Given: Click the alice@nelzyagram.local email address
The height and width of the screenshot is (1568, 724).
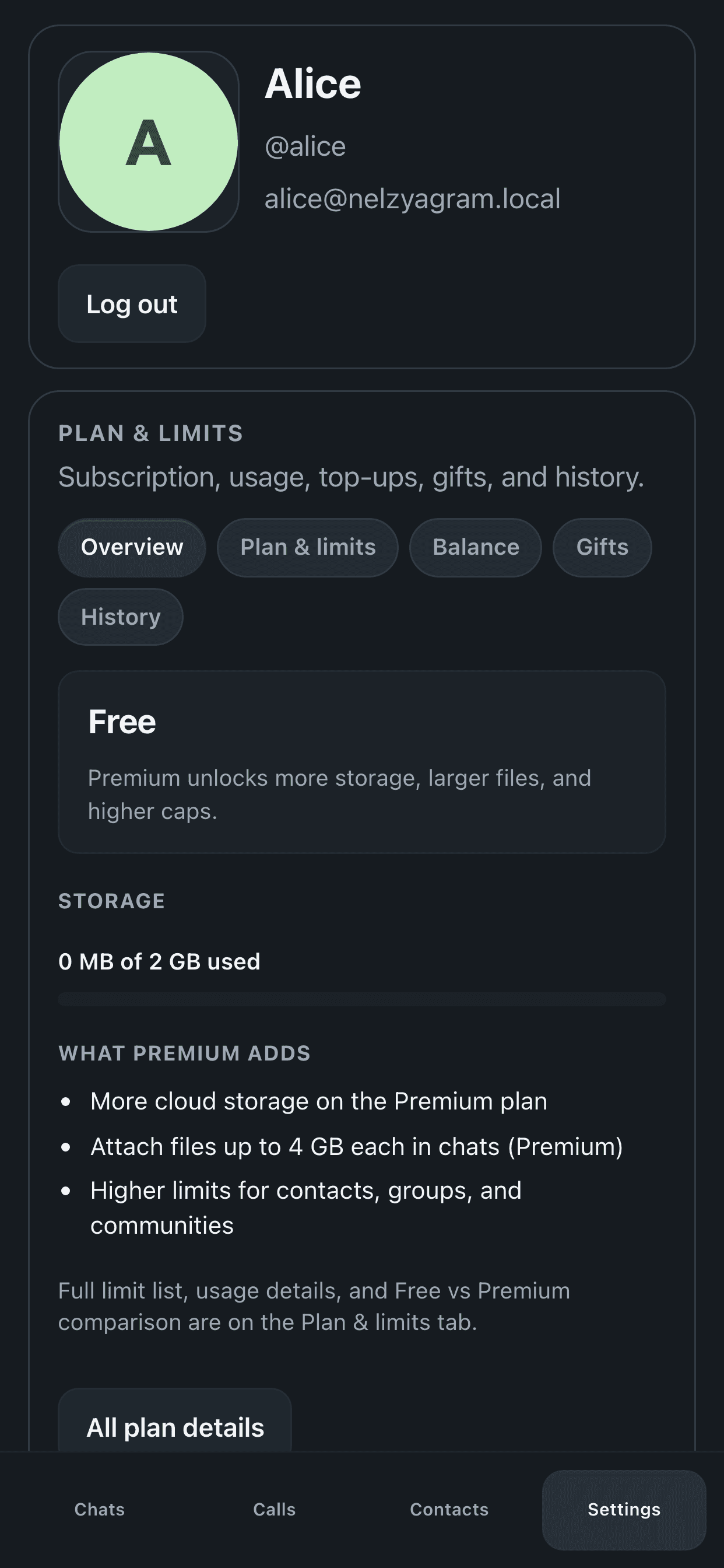Looking at the screenshot, I should pyautogui.click(x=413, y=199).
